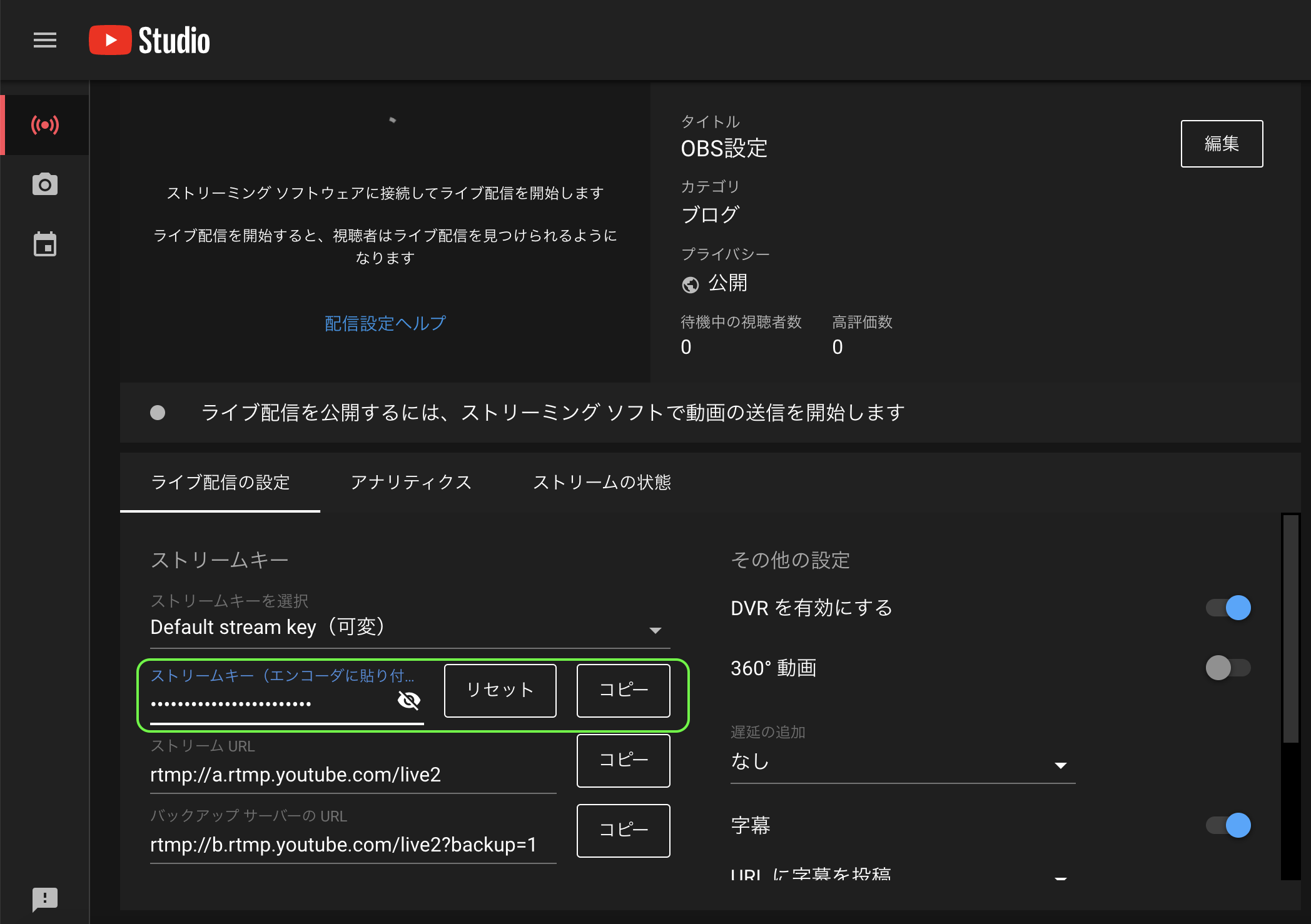Viewport: 1311px width, 924px height.
Task: Click the rtmp://a.rtmp.youtube.com/live2 URL field
Action: [x=353, y=775]
